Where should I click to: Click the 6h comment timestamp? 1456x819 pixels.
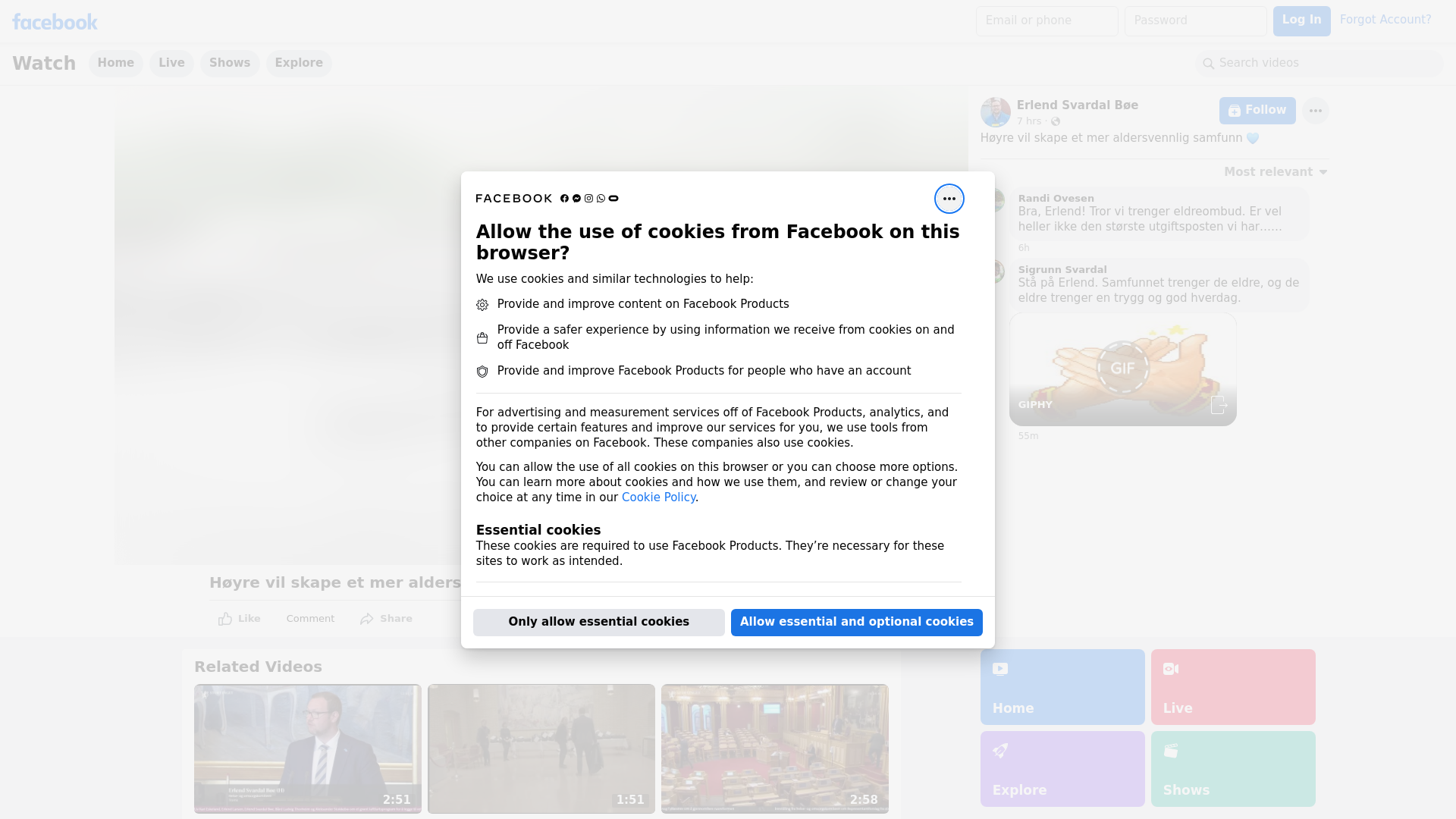pos(1024,248)
